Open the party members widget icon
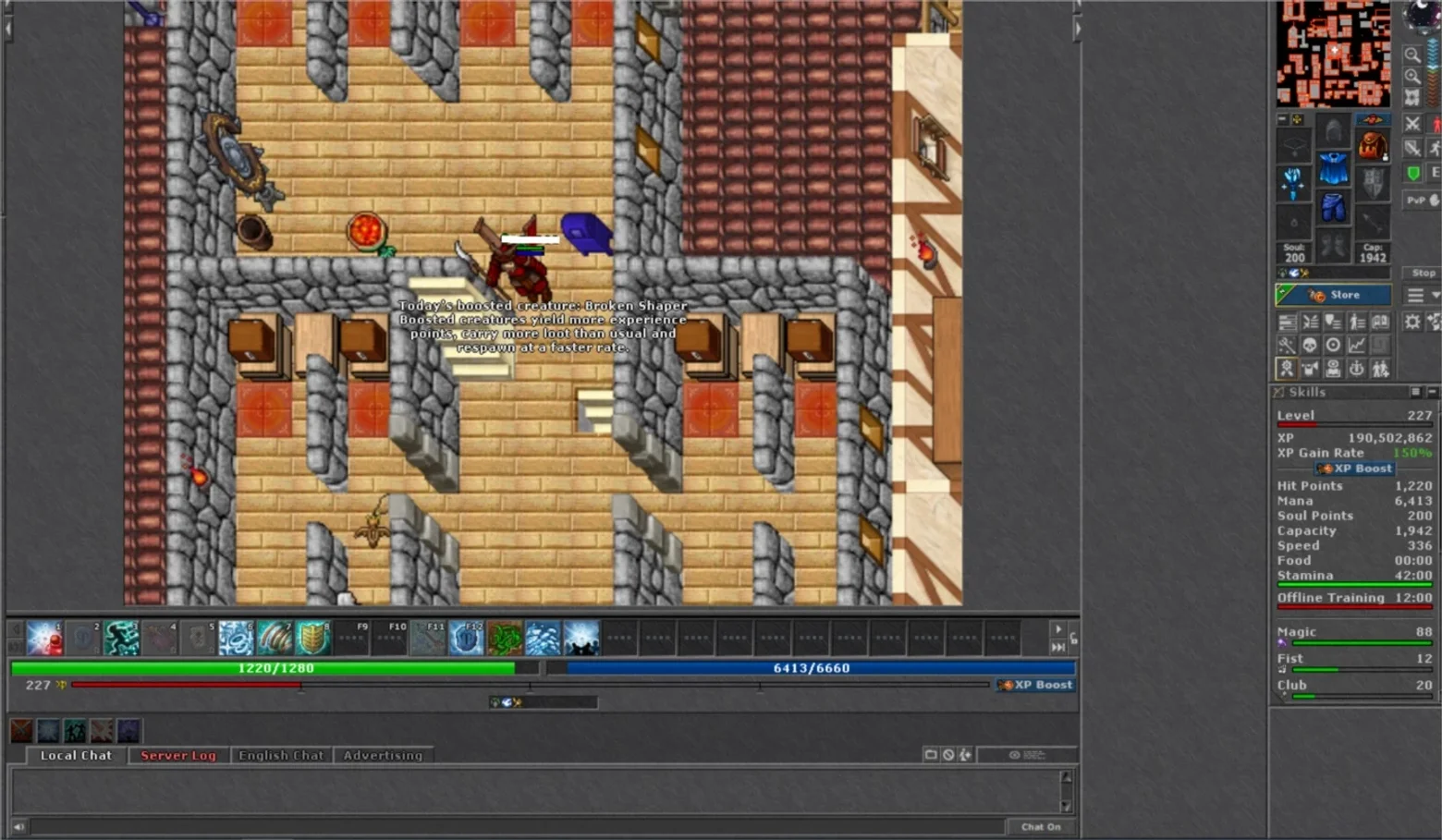Viewport: 1442px width, 840px height. point(1379,369)
